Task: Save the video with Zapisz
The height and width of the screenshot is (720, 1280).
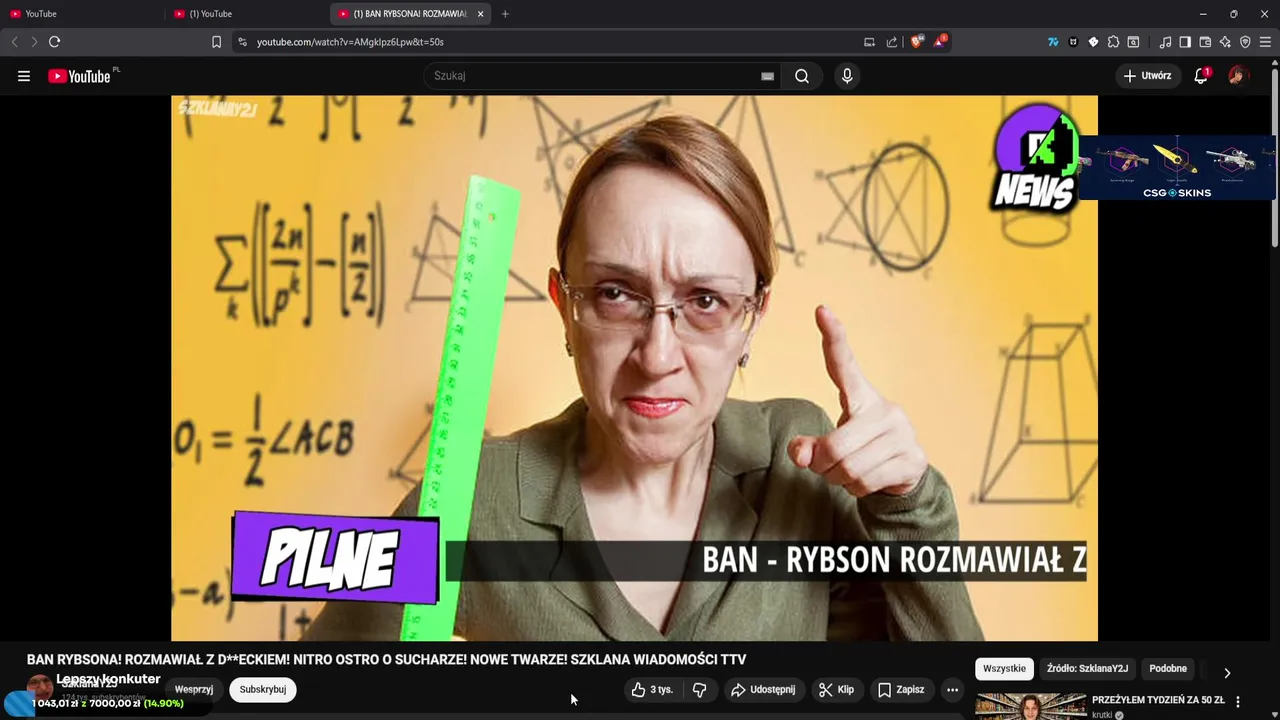Action: pos(901,690)
